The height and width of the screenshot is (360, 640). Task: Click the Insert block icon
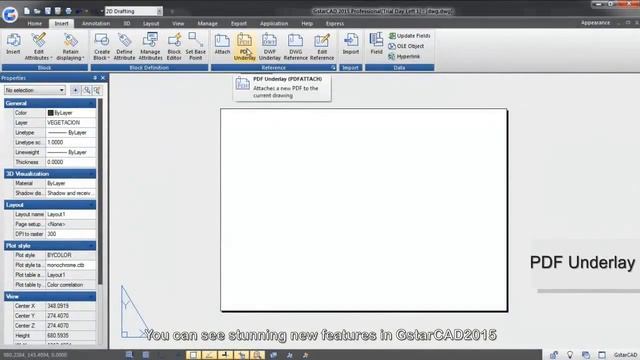(x=13, y=44)
